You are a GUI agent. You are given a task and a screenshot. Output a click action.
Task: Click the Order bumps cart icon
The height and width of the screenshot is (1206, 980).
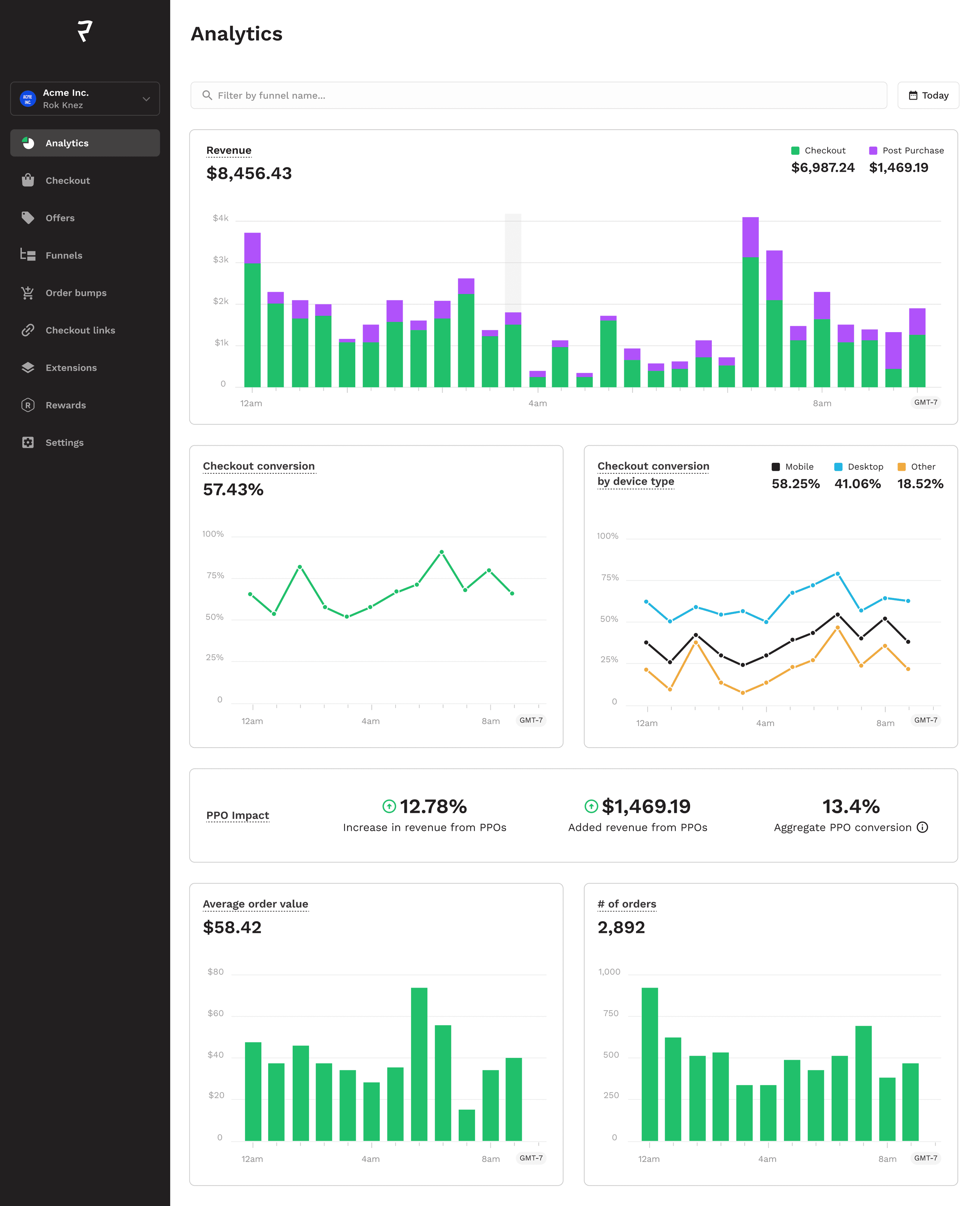[28, 292]
